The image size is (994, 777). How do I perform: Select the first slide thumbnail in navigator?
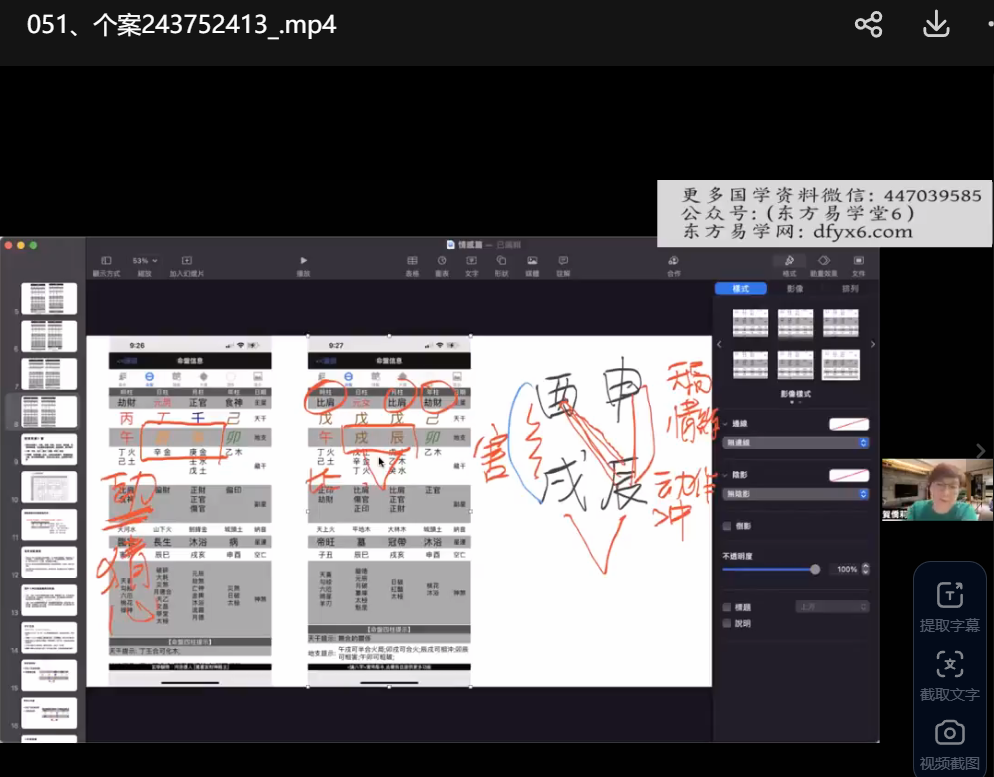coord(49,299)
